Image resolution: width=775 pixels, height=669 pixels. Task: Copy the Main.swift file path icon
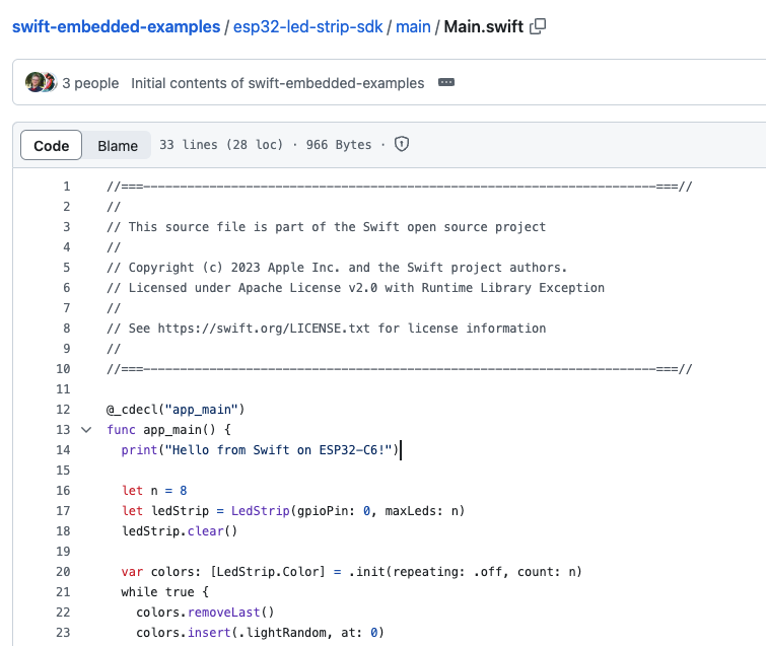click(538, 27)
